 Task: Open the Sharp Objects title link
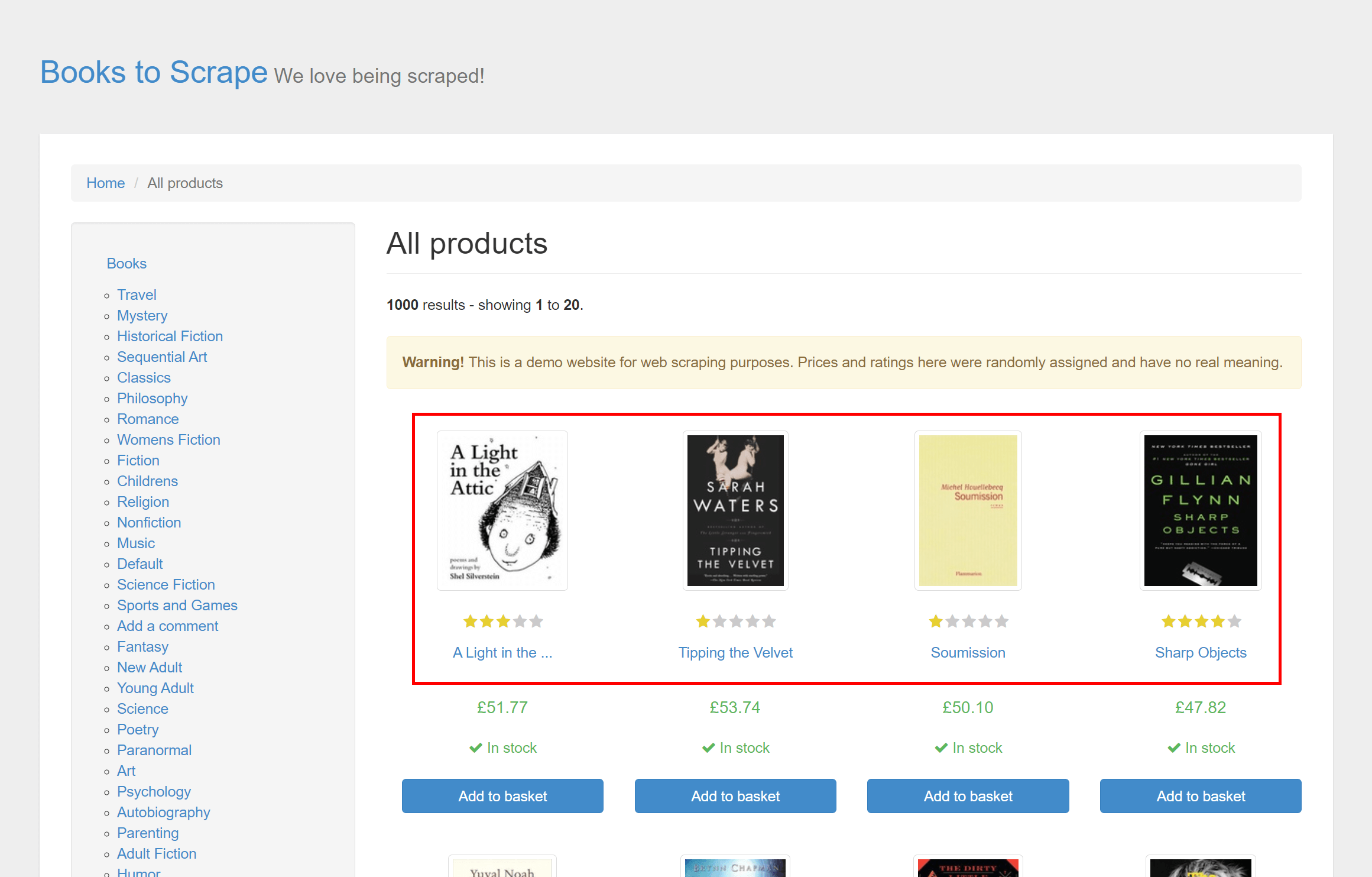pos(1201,652)
